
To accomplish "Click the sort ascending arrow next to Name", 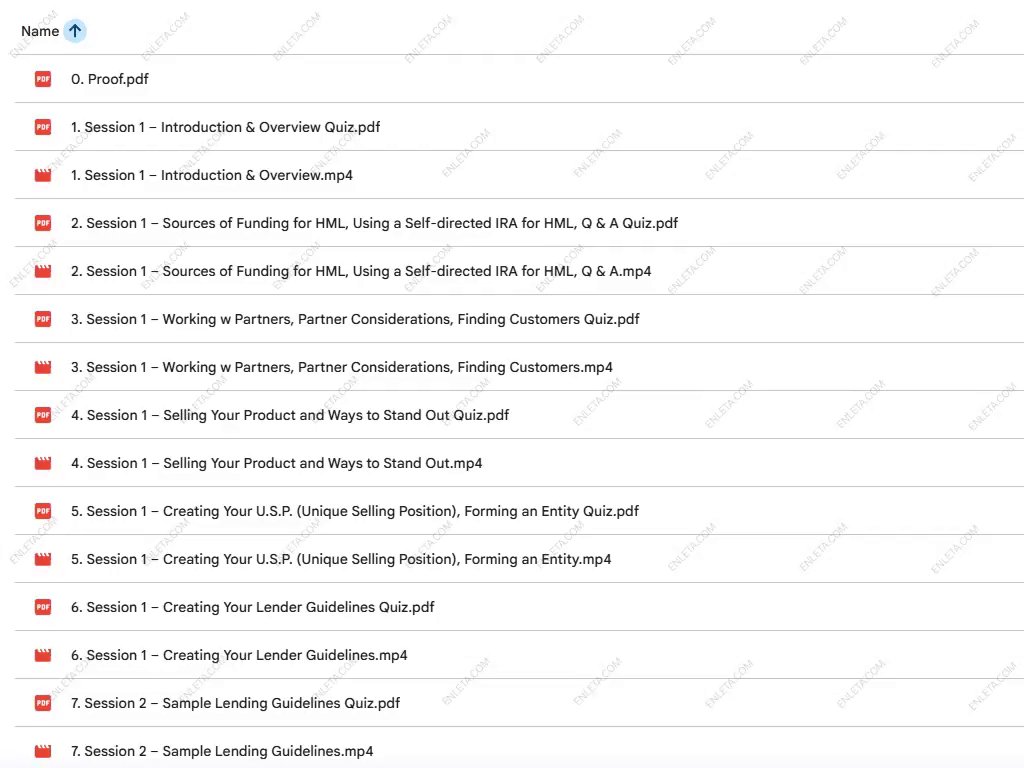I will 75,31.
